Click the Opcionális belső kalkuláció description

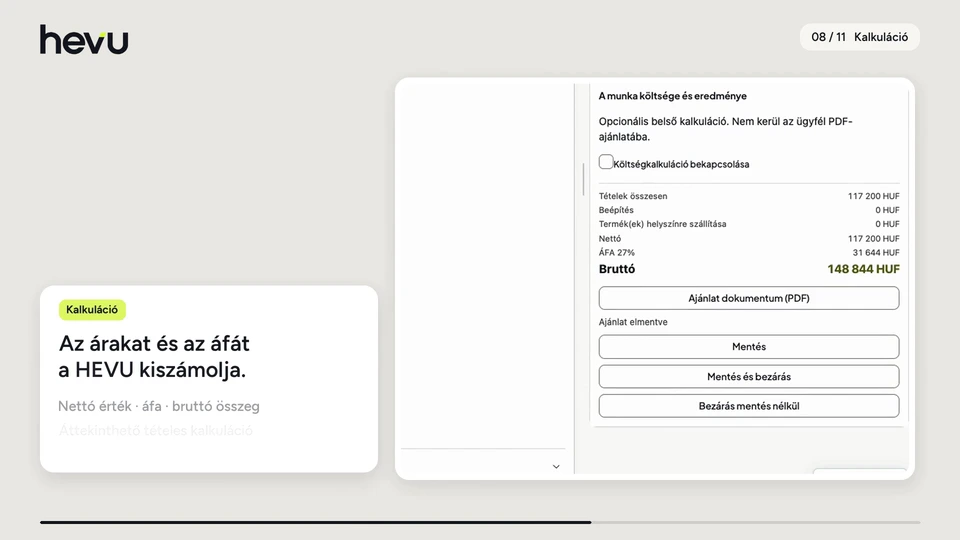click(726, 129)
